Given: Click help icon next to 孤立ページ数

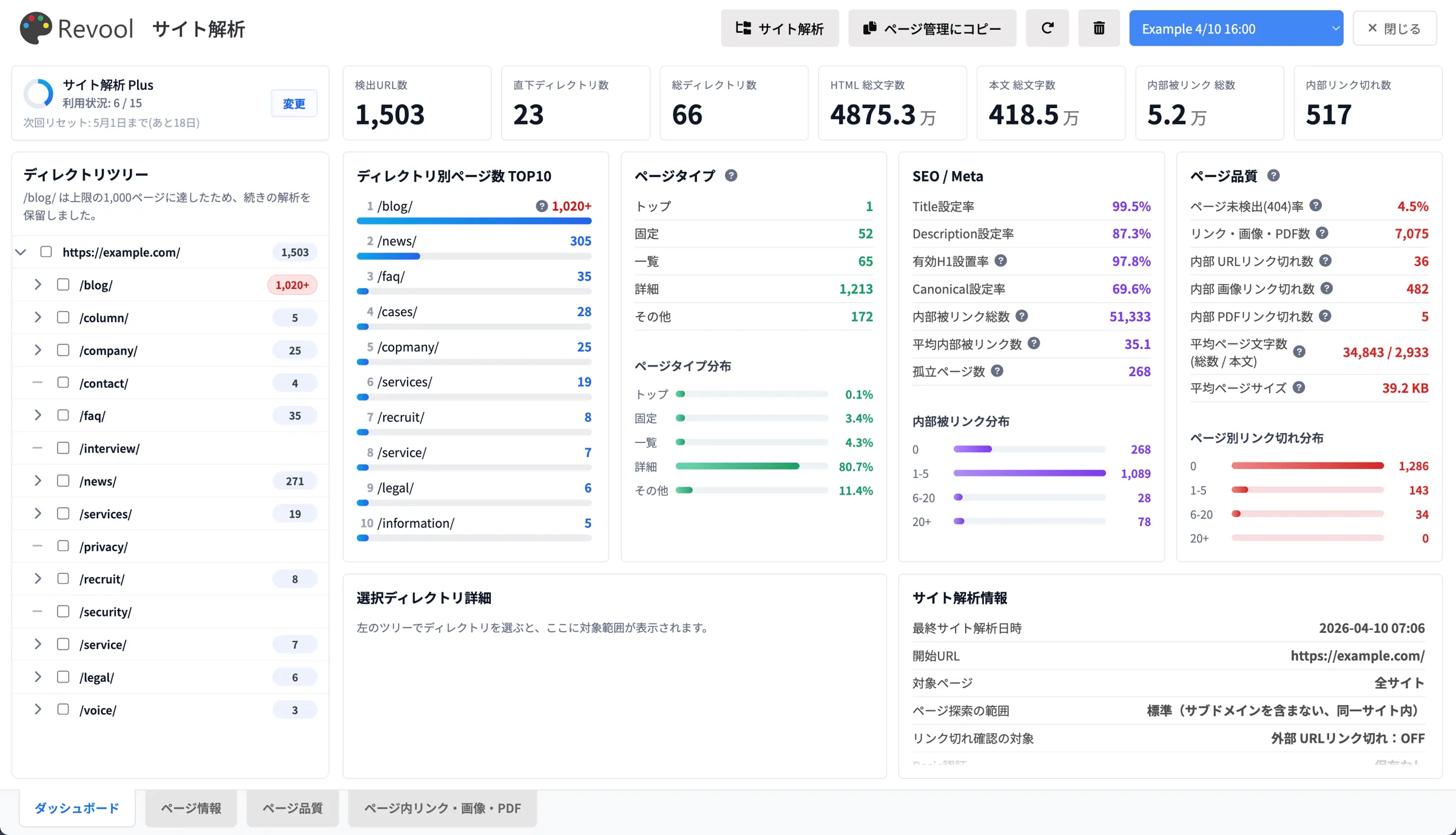Looking at the screenshot, I should [997, 371].
